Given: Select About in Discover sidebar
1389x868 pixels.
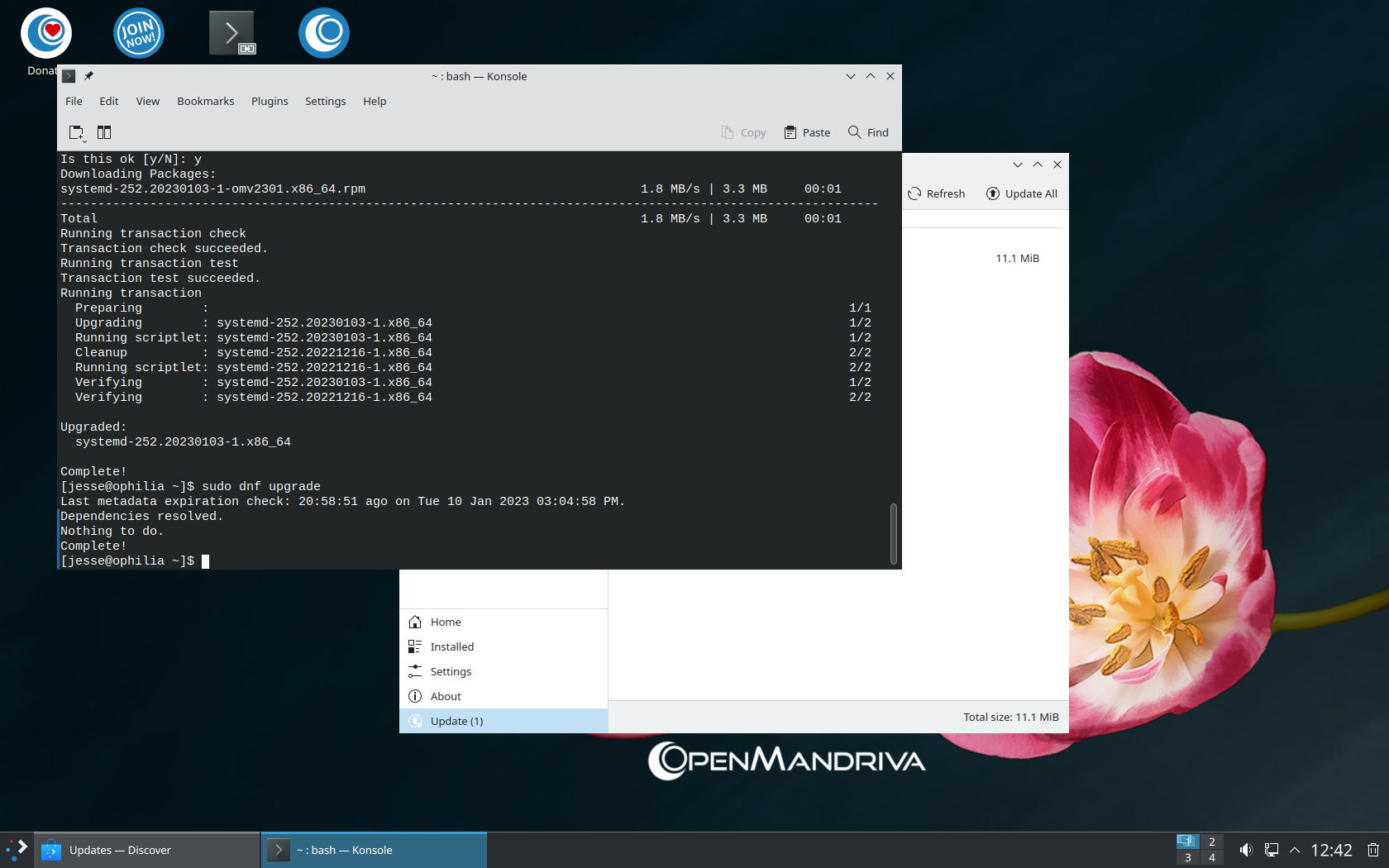Looking at the screenshot, I should pyautogui.click(x=504, y=696).
